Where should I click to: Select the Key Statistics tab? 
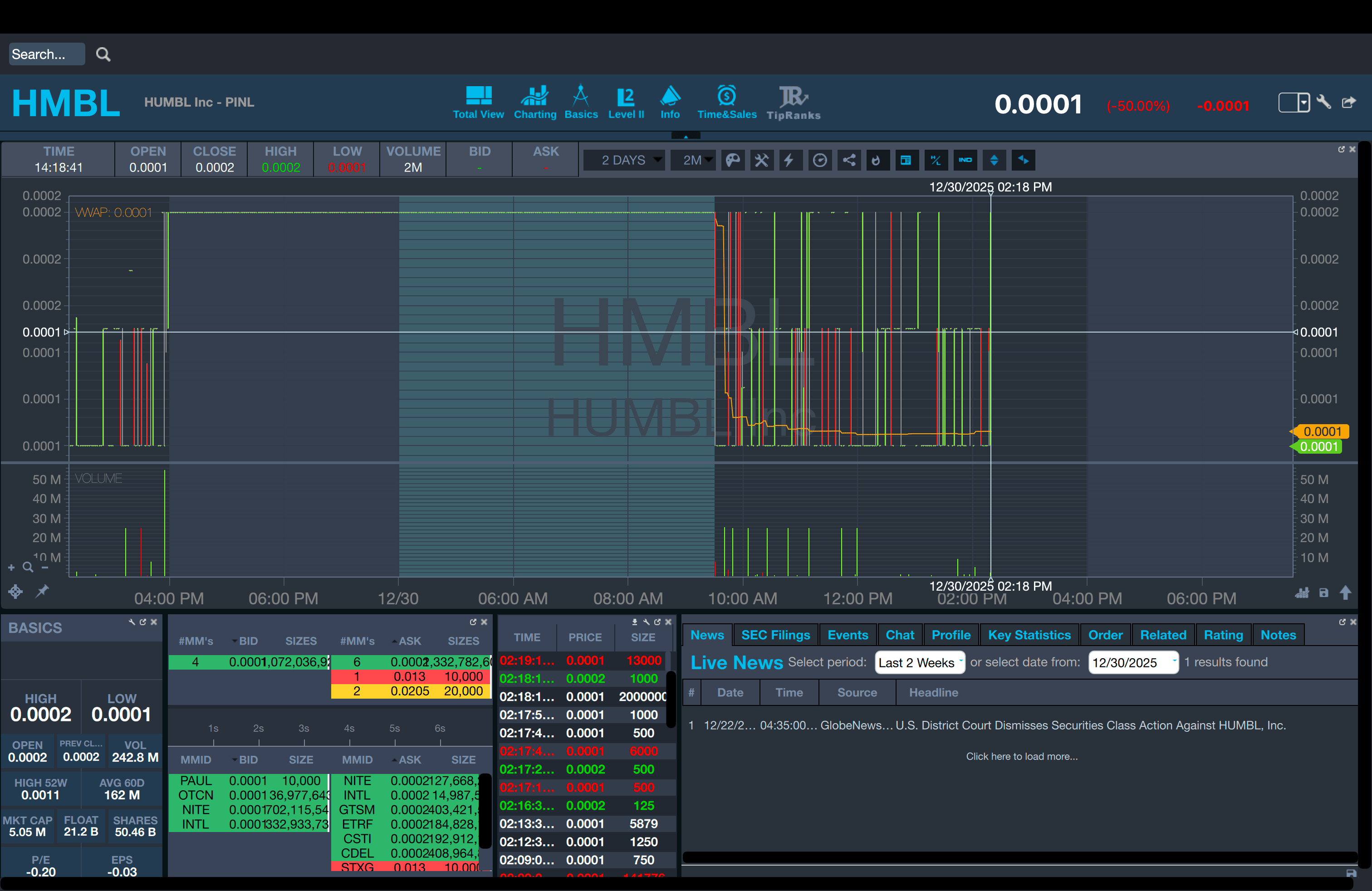click(x=1029, y=635)
